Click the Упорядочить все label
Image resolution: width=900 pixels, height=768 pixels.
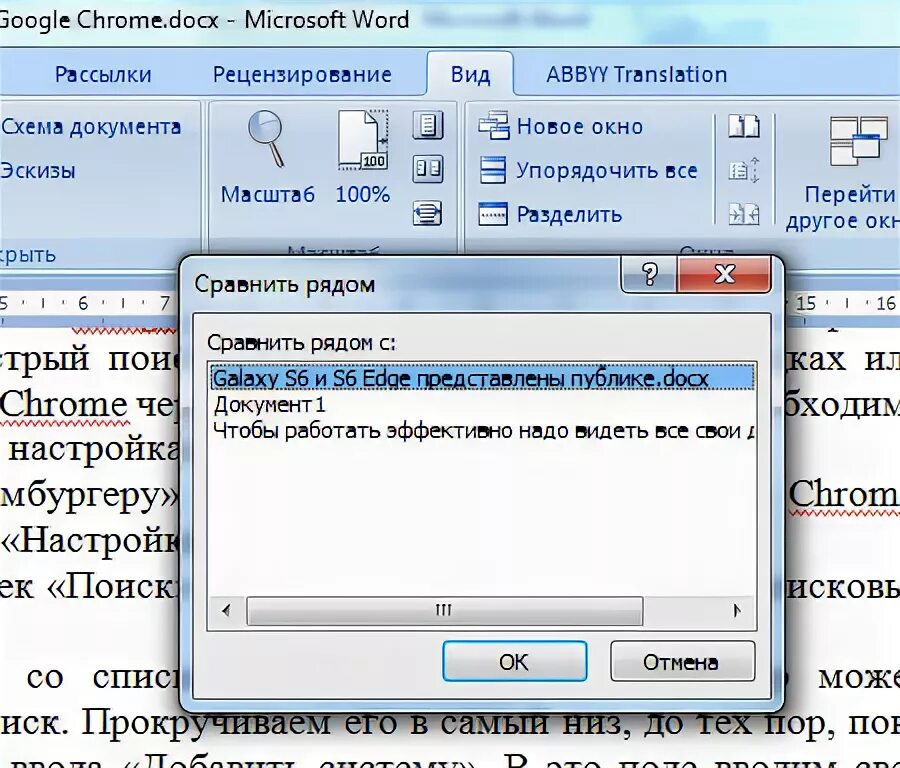coord(607,170)
